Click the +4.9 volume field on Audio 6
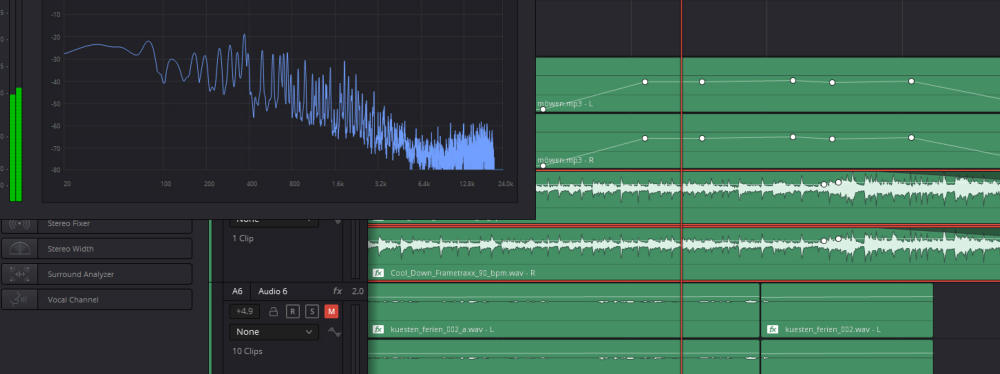 click(244, 311)
